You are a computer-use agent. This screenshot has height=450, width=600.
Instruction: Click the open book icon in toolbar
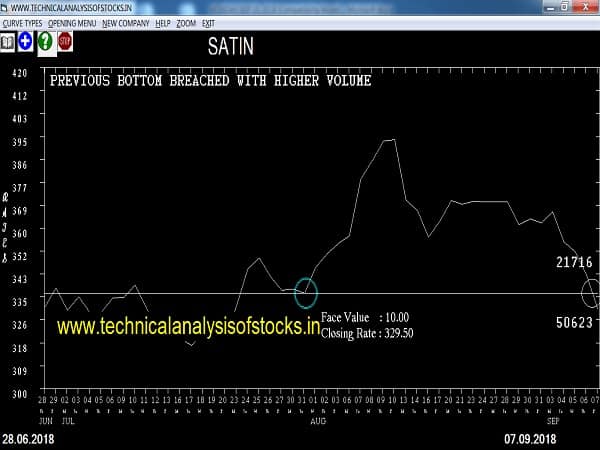click(x=8, y=42)
